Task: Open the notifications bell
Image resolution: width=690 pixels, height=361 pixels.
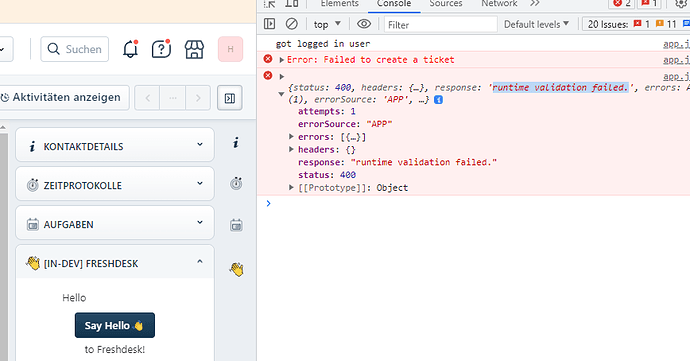Action: [x=130, y=49]
